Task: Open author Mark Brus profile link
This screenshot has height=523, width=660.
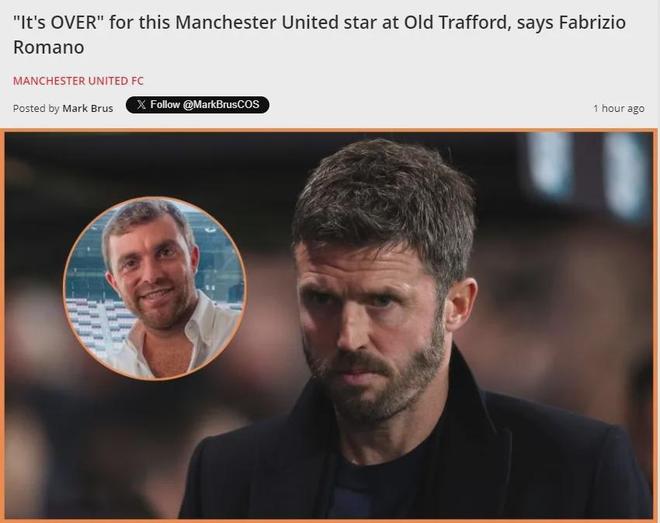Action: (x=88, y=108)
